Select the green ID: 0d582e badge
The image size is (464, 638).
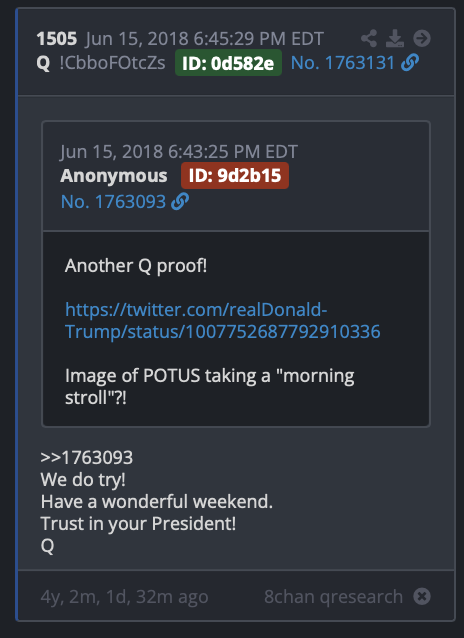(228, 63)
